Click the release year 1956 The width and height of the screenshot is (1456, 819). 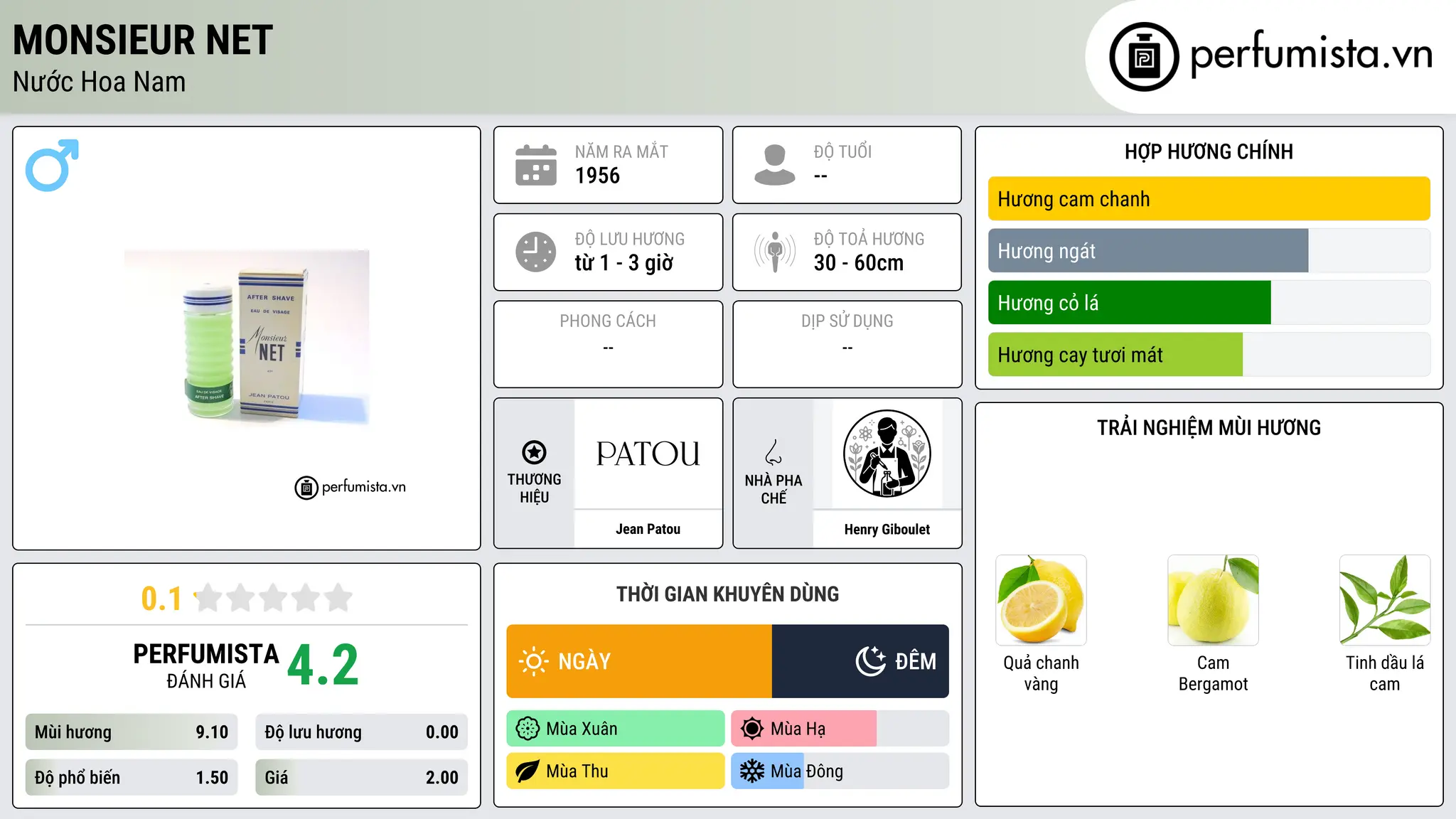coord(598,176)
